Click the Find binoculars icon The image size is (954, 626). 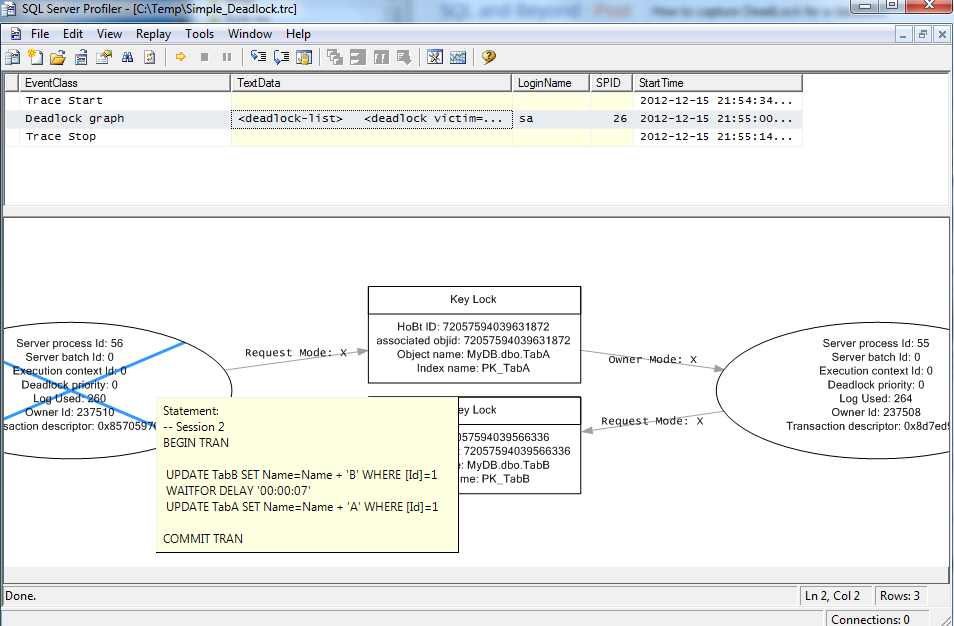click(x=127, y=57)
